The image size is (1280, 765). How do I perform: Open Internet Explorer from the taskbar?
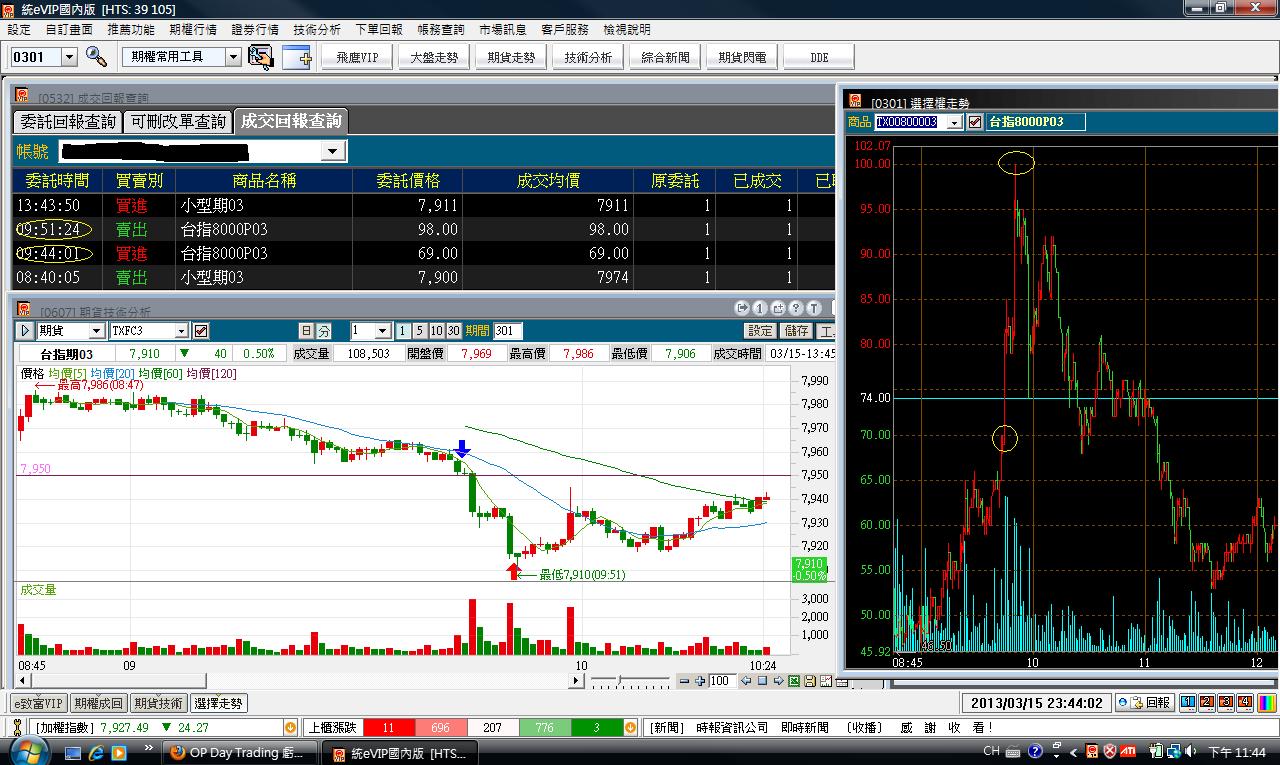pyautogui.click(x=97, y=752)
